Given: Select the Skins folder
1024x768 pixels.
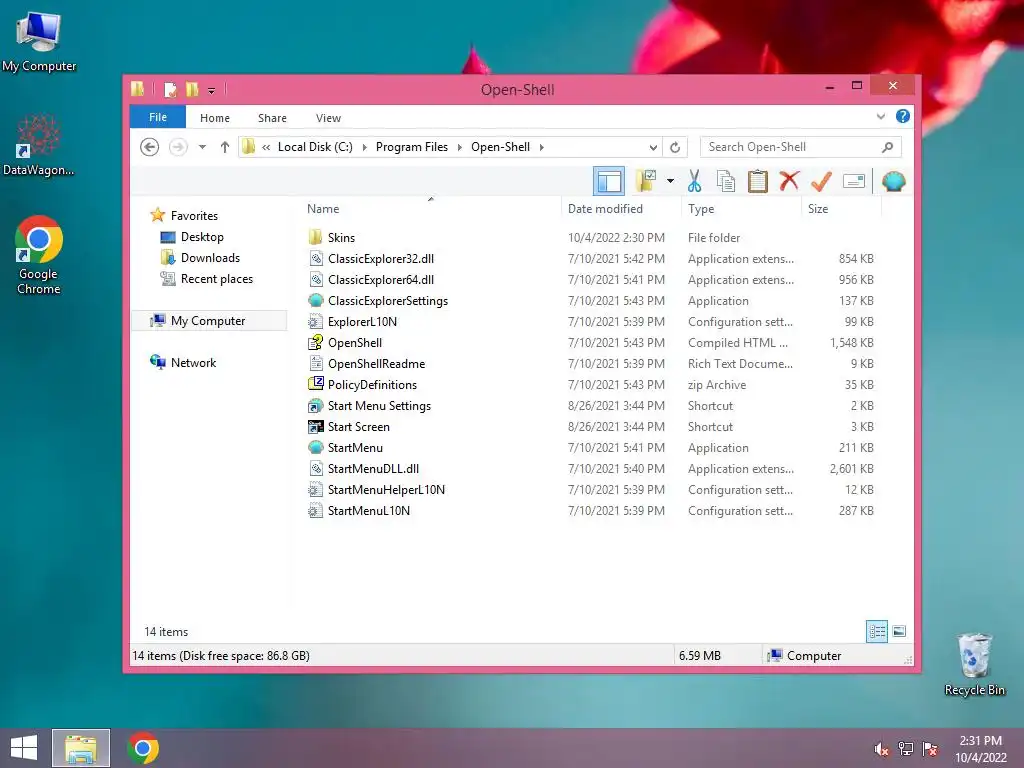Looking at the screenshot, I should click(x=341, y=238).
